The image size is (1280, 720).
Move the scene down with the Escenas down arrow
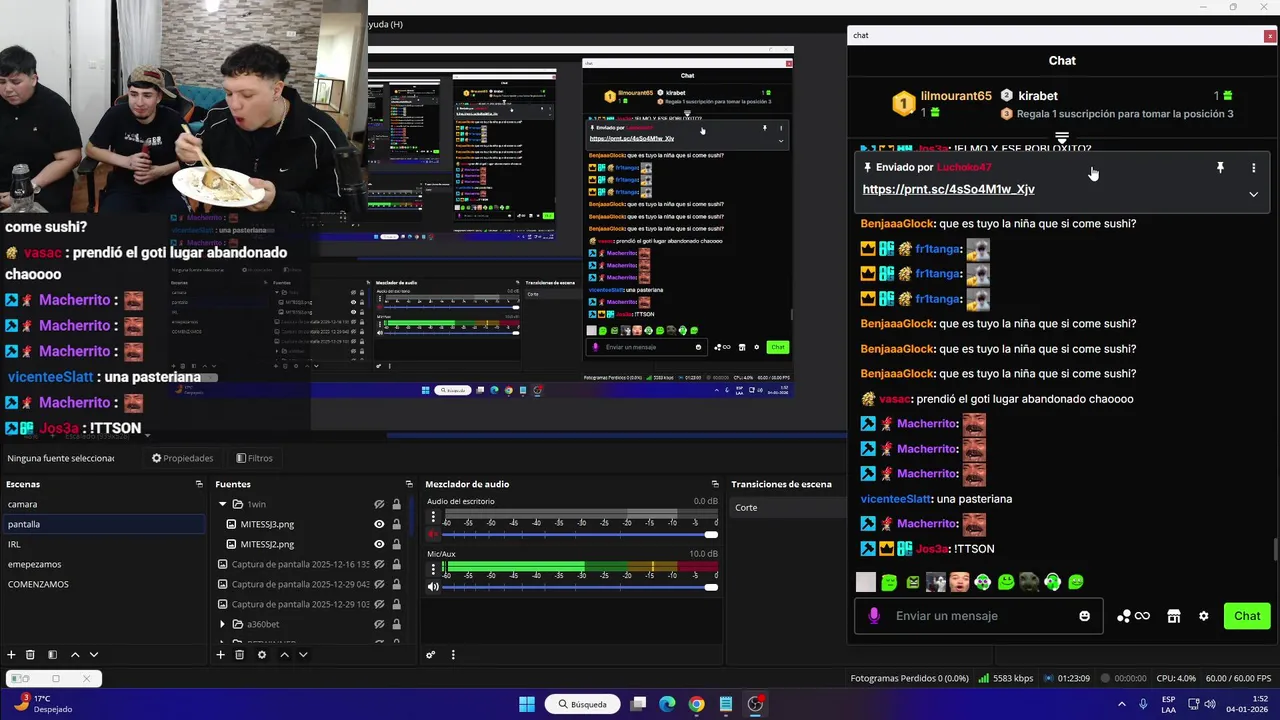[x=94, y=655]
